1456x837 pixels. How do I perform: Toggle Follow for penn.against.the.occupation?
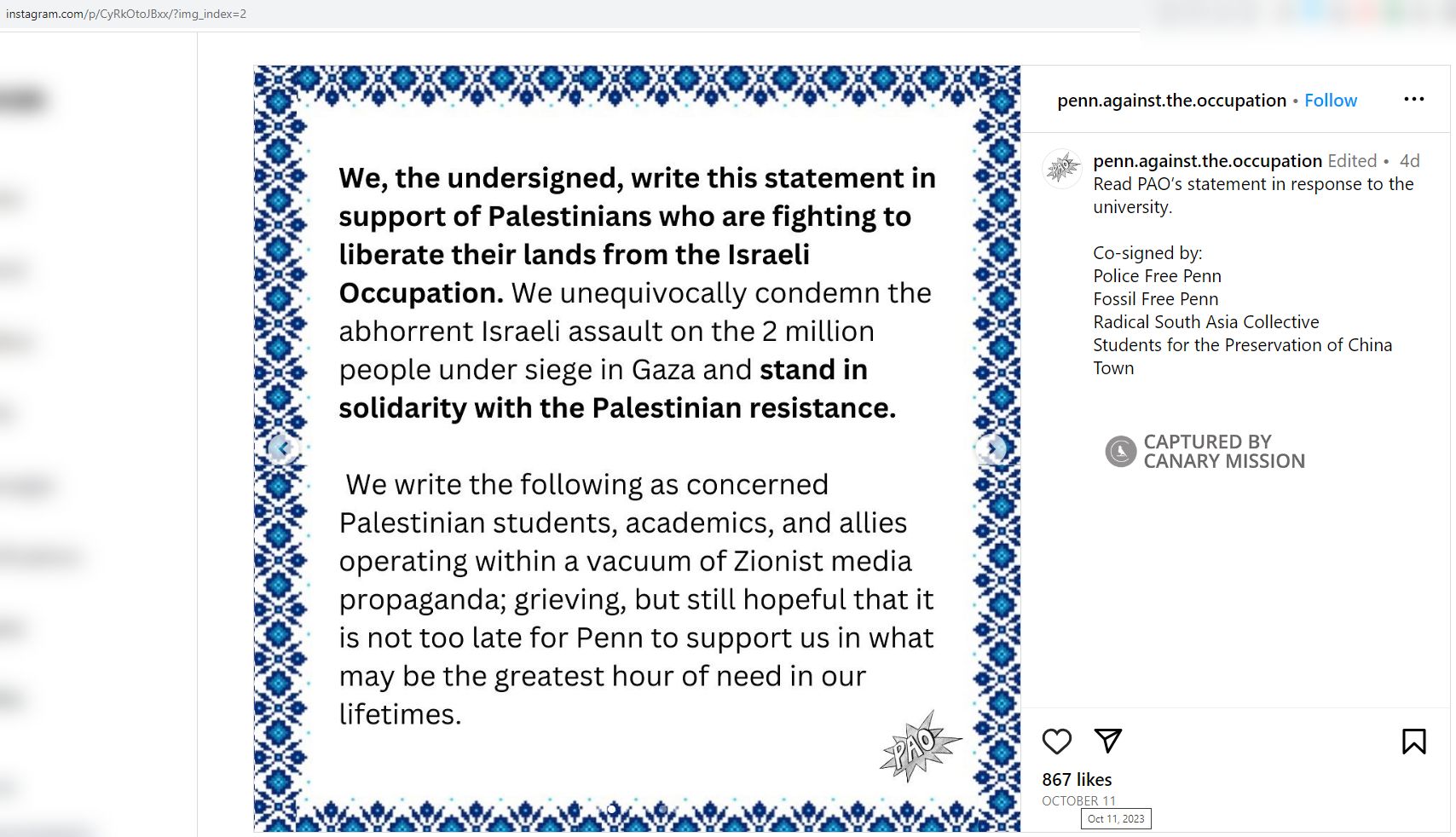coord(1330,100)
